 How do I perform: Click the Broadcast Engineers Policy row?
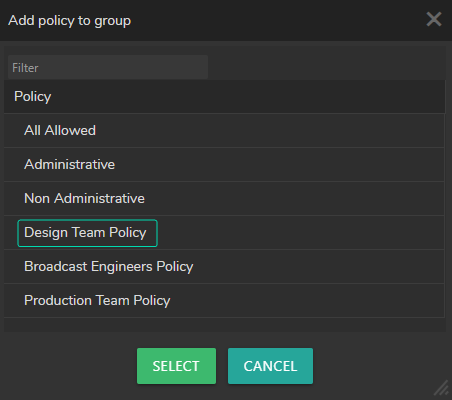coord(224,267)
